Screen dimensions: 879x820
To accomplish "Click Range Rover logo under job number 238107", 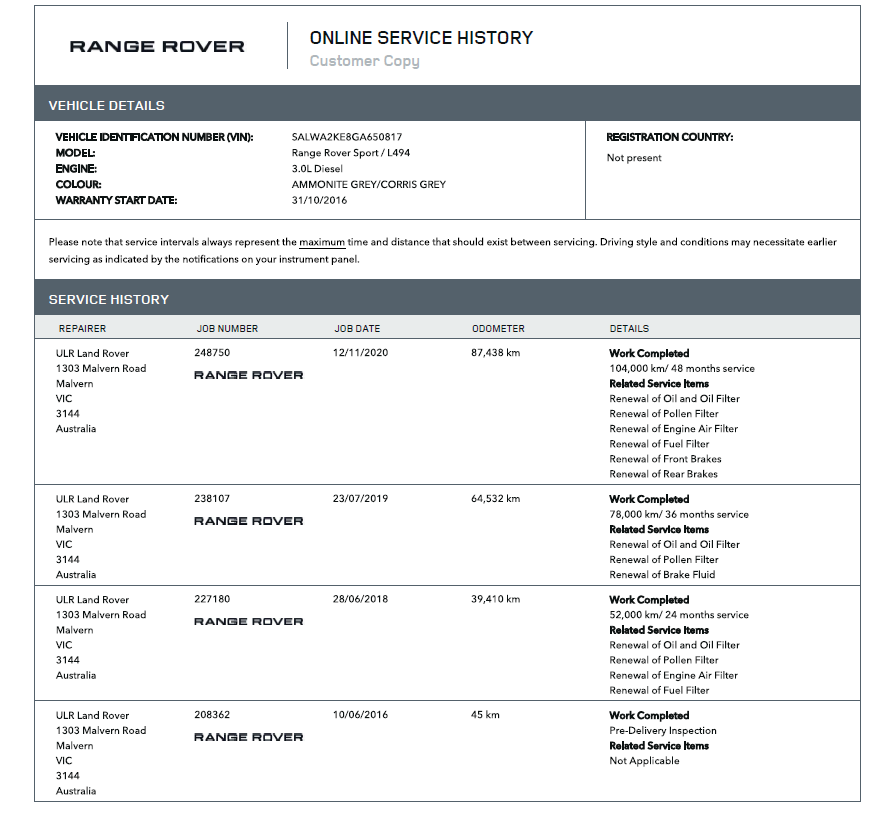I will 248,521.
